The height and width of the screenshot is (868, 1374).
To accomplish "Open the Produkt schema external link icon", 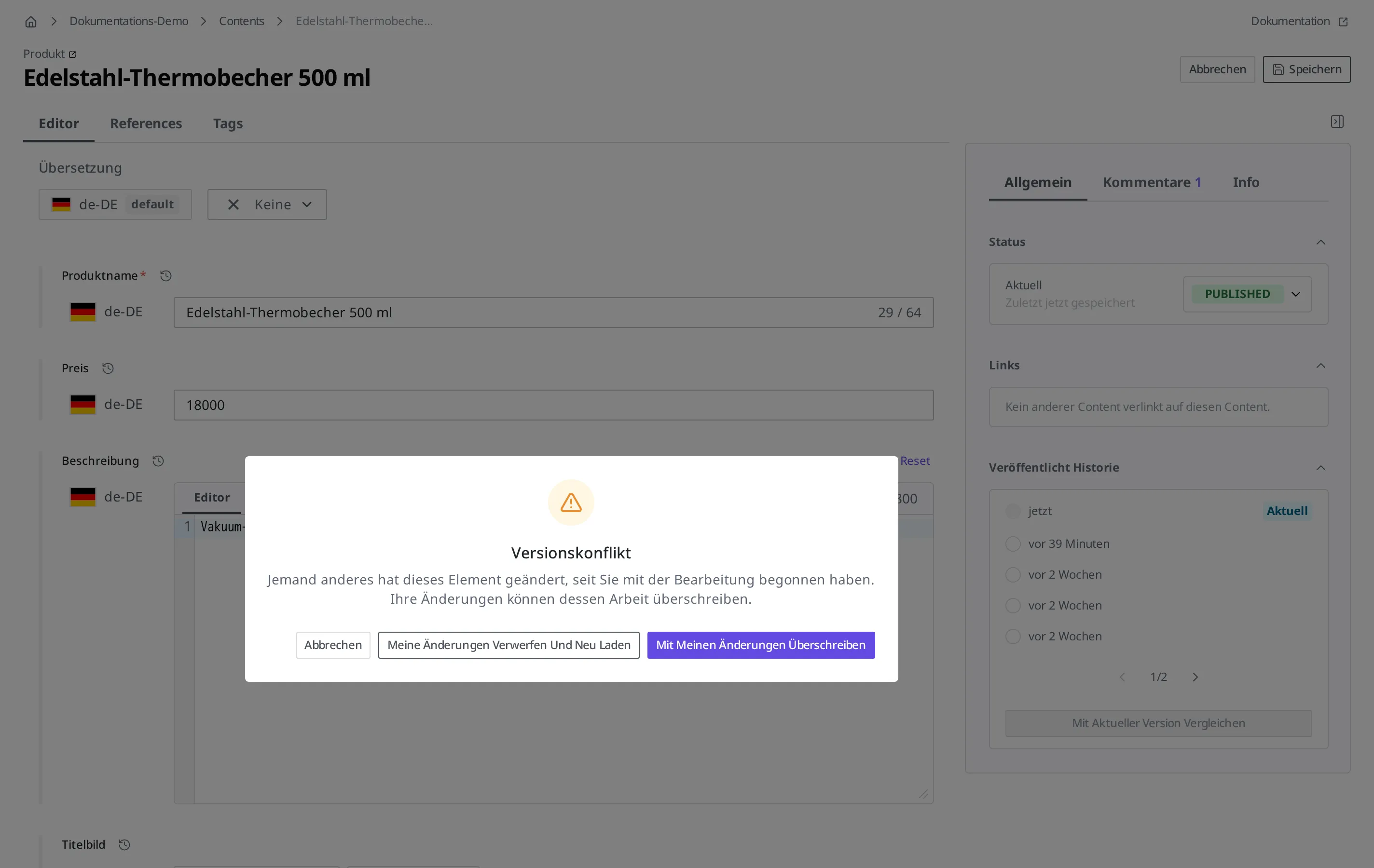I will [x=72, y=55].
